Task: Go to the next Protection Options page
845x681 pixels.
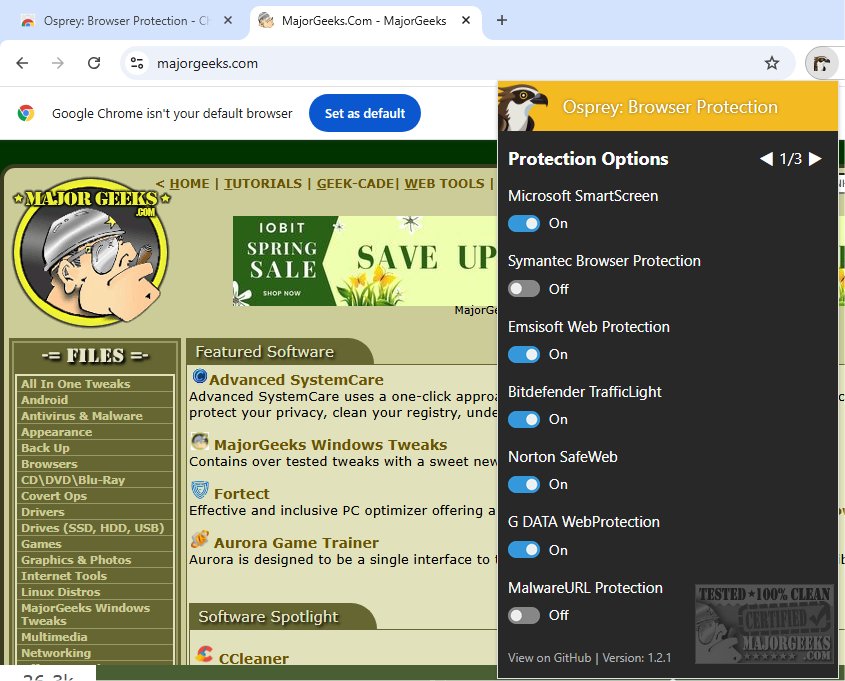Action: (x=815, y=158)
